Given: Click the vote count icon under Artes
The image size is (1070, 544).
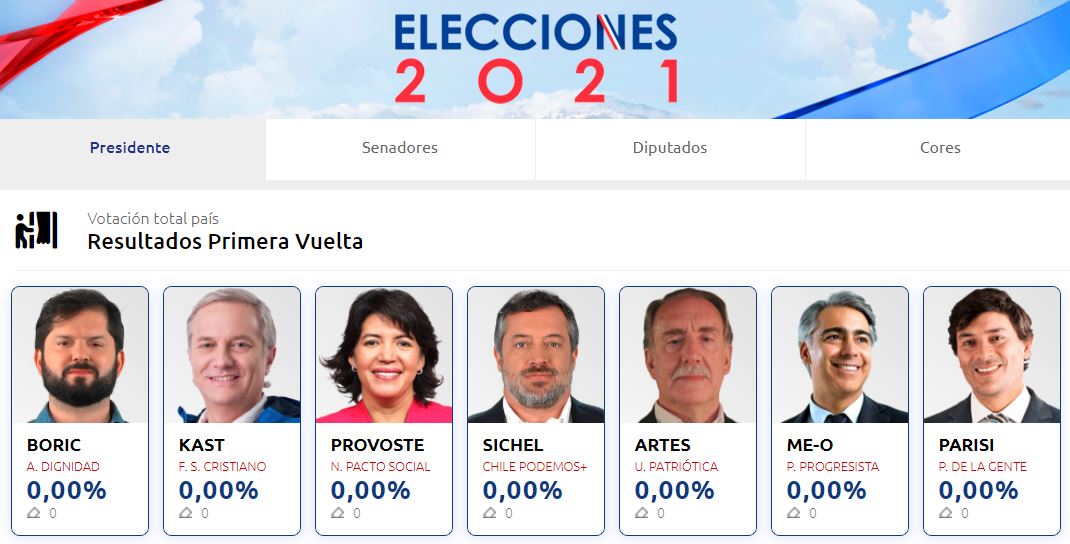Looking at the screenshot, I should point(641,513).
